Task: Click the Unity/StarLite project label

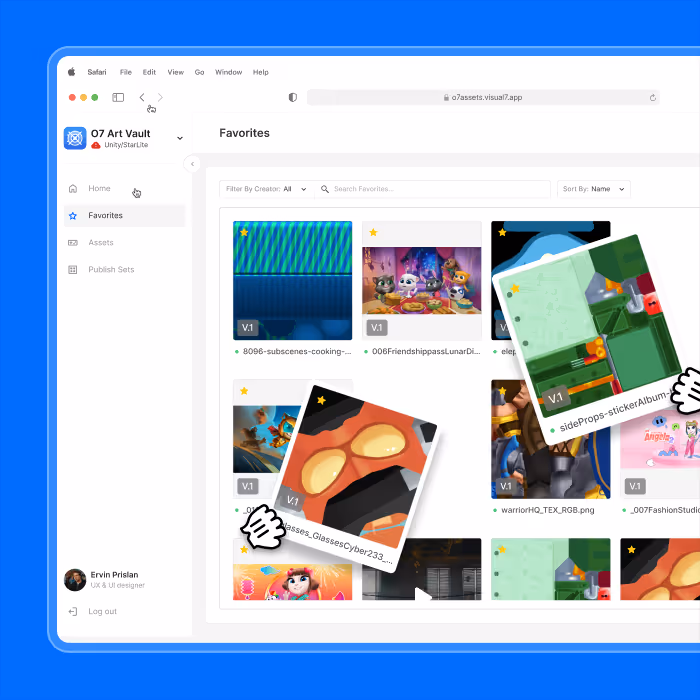Action: click(x=126, y=145)
